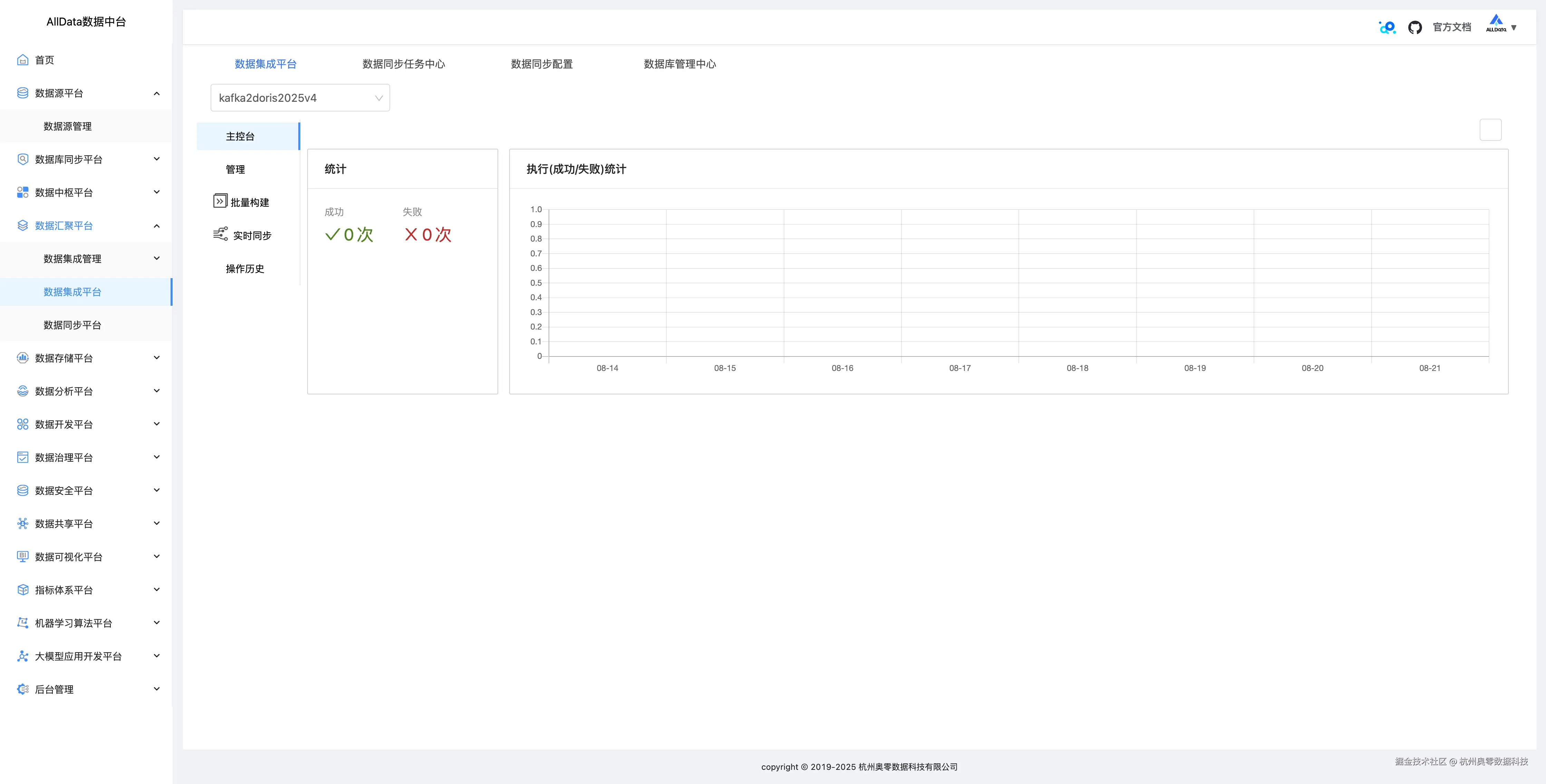Click the database icon next to 数据源平台

click(22, 92)
